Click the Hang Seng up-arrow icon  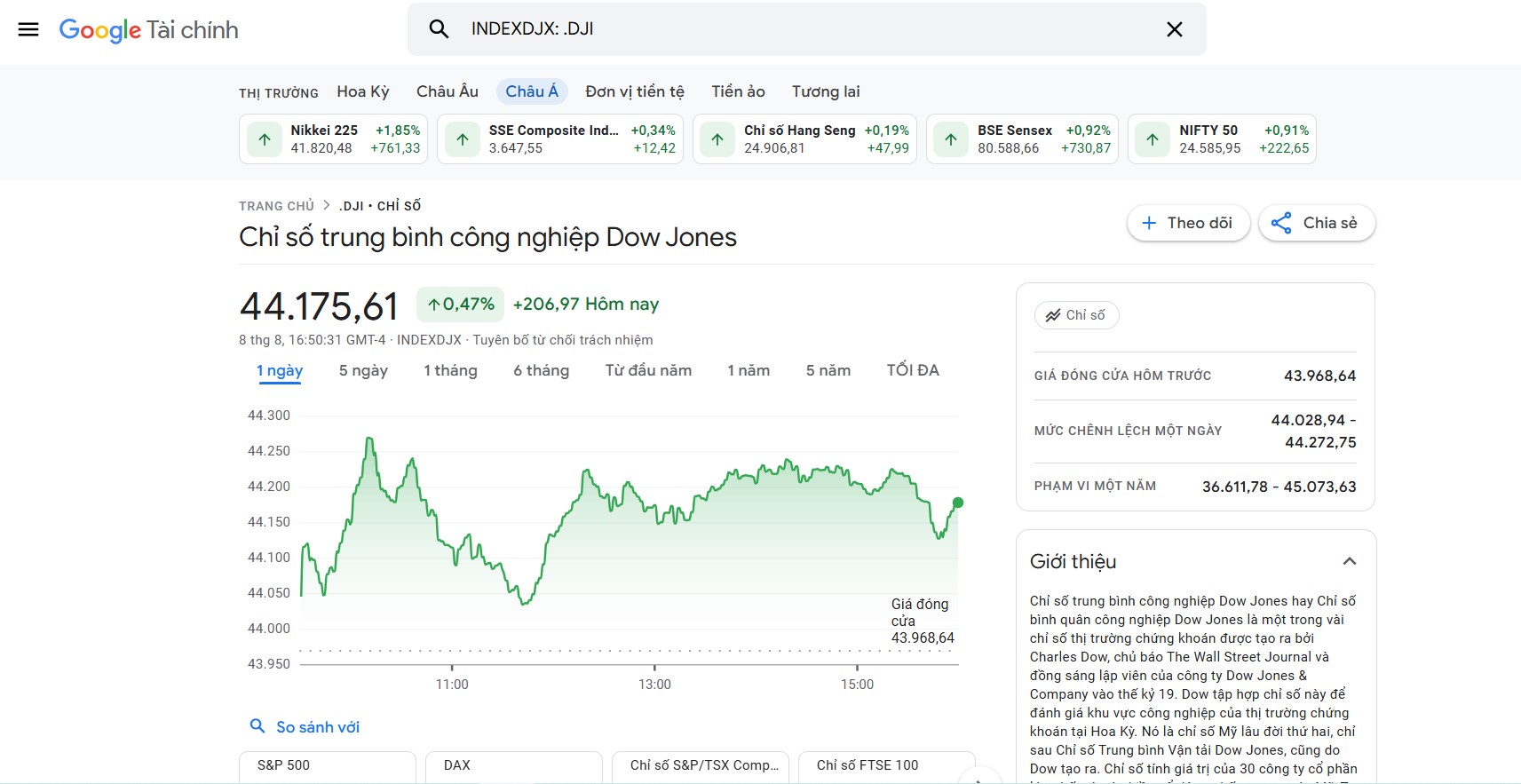717,139
